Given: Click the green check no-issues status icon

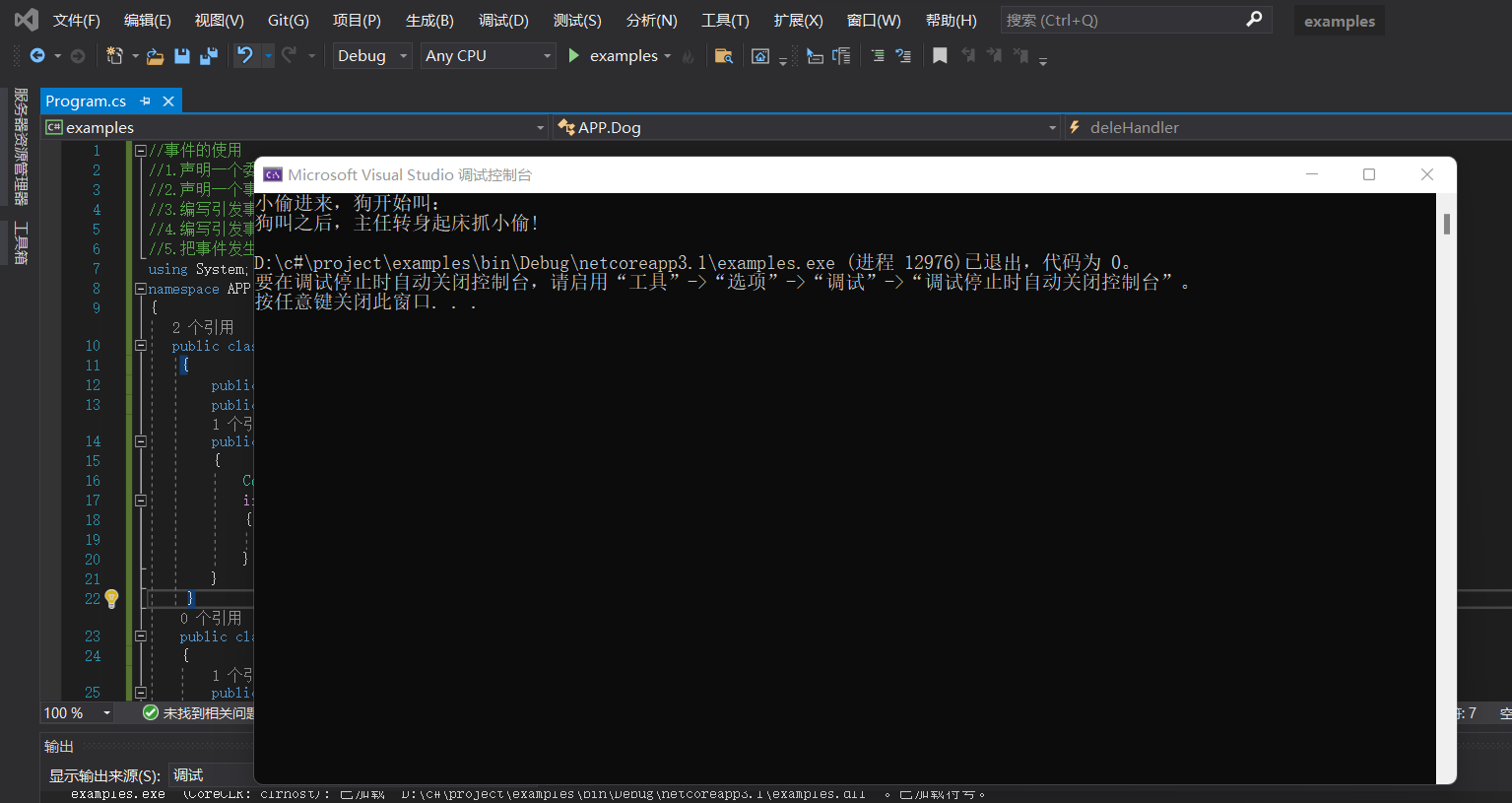Looking at the screenshot, I should click(151, 712).
